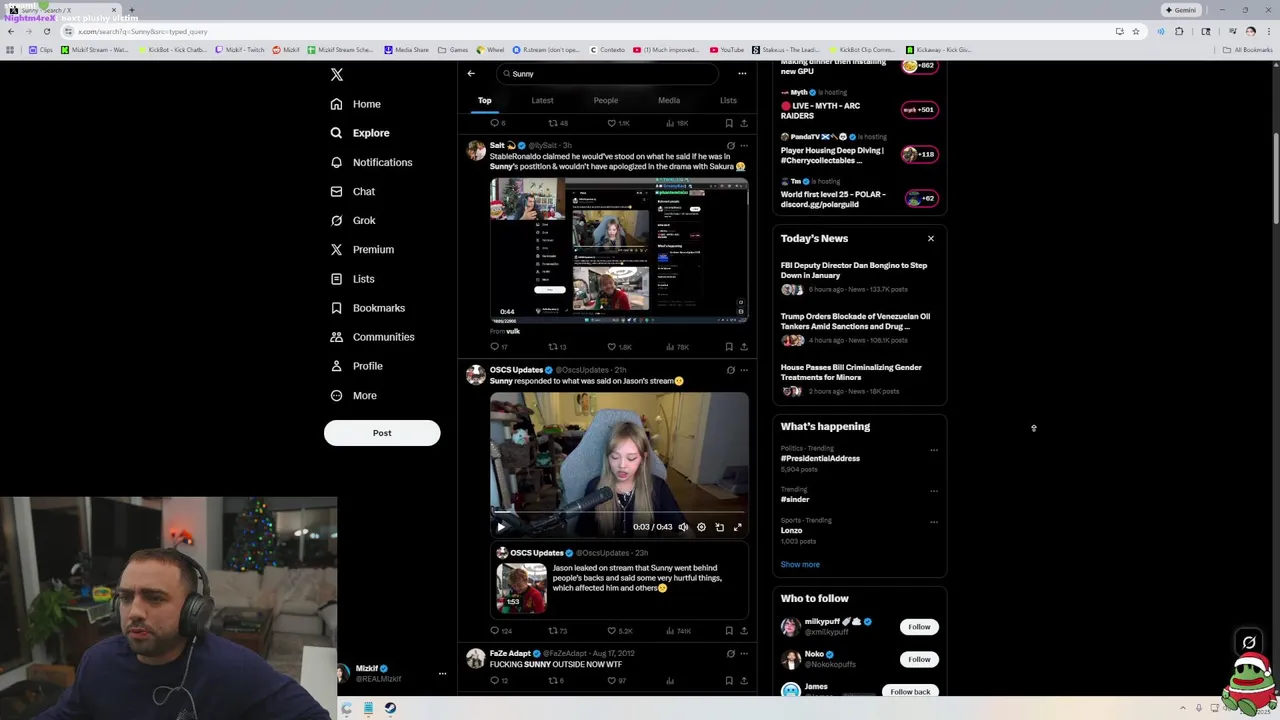Screen dimensions: 1280x720
Task: Open search settings three-dot menu
Action: (742, 73)
